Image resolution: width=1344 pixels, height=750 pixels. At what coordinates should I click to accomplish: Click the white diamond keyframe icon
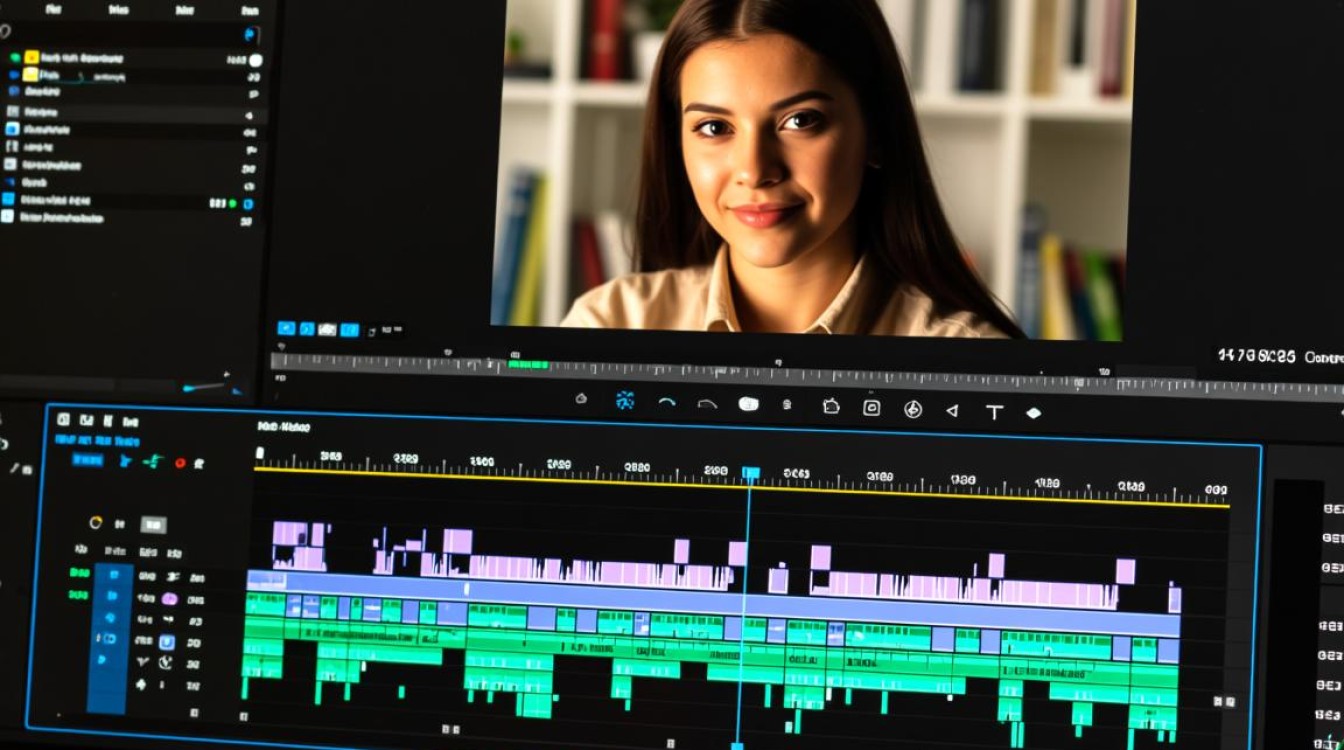(1034, 412)
